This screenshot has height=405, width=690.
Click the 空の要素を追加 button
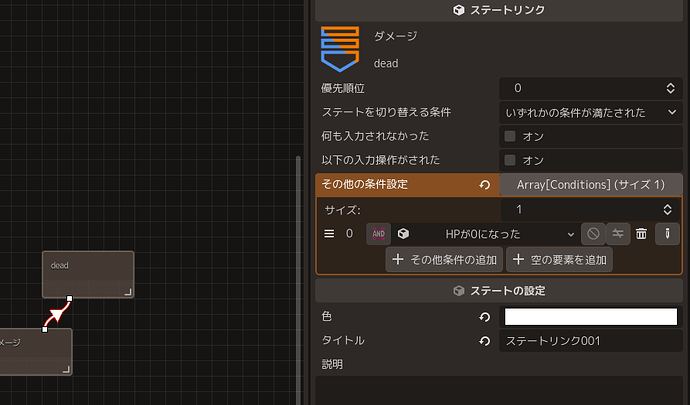tap(559, 260)
